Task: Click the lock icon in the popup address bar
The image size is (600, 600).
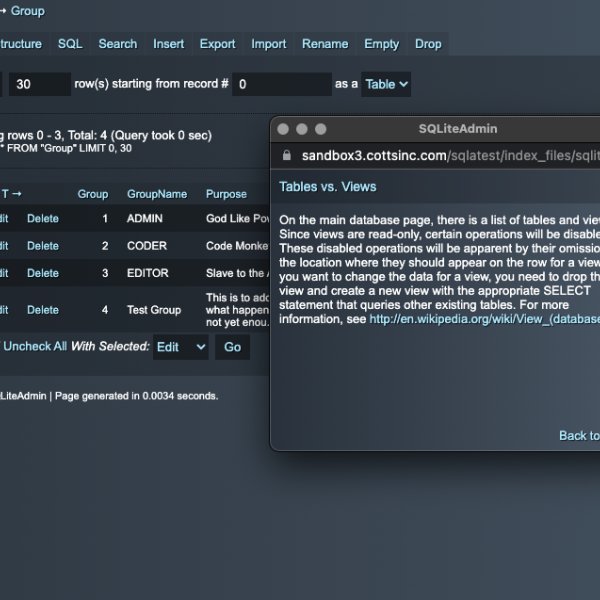Action: point(287,156)
